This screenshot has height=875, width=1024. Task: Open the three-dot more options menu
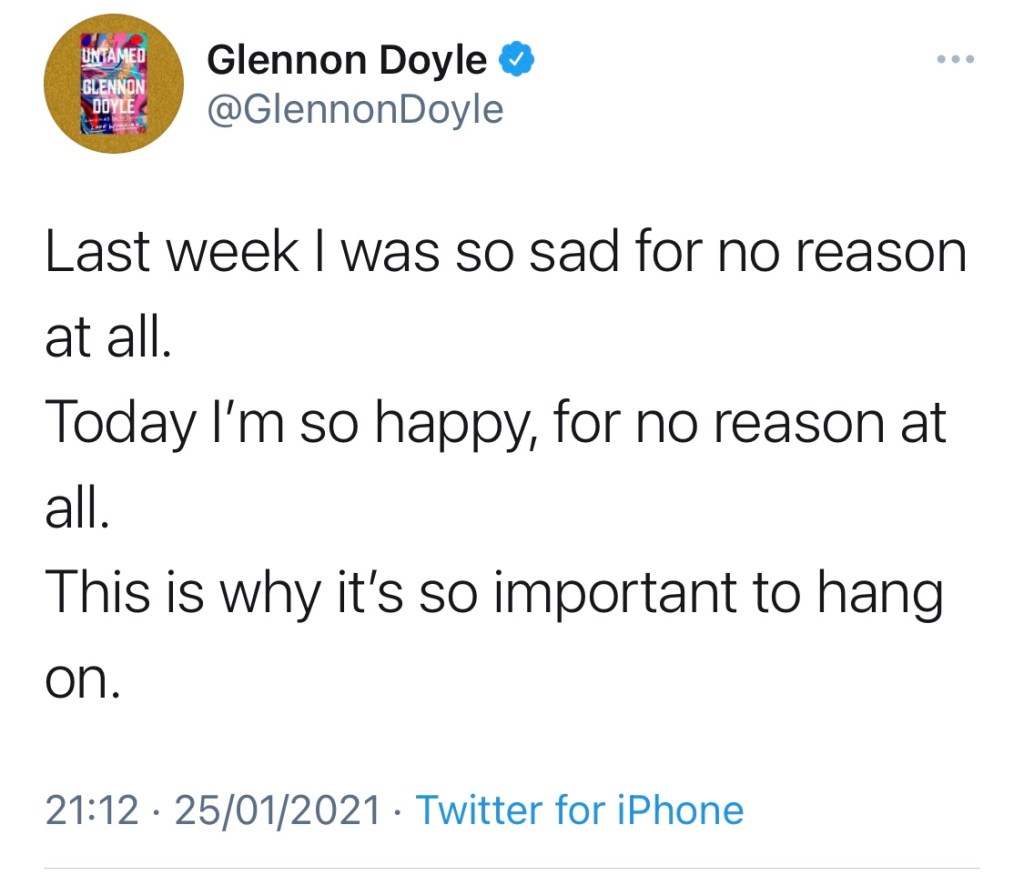955,61
